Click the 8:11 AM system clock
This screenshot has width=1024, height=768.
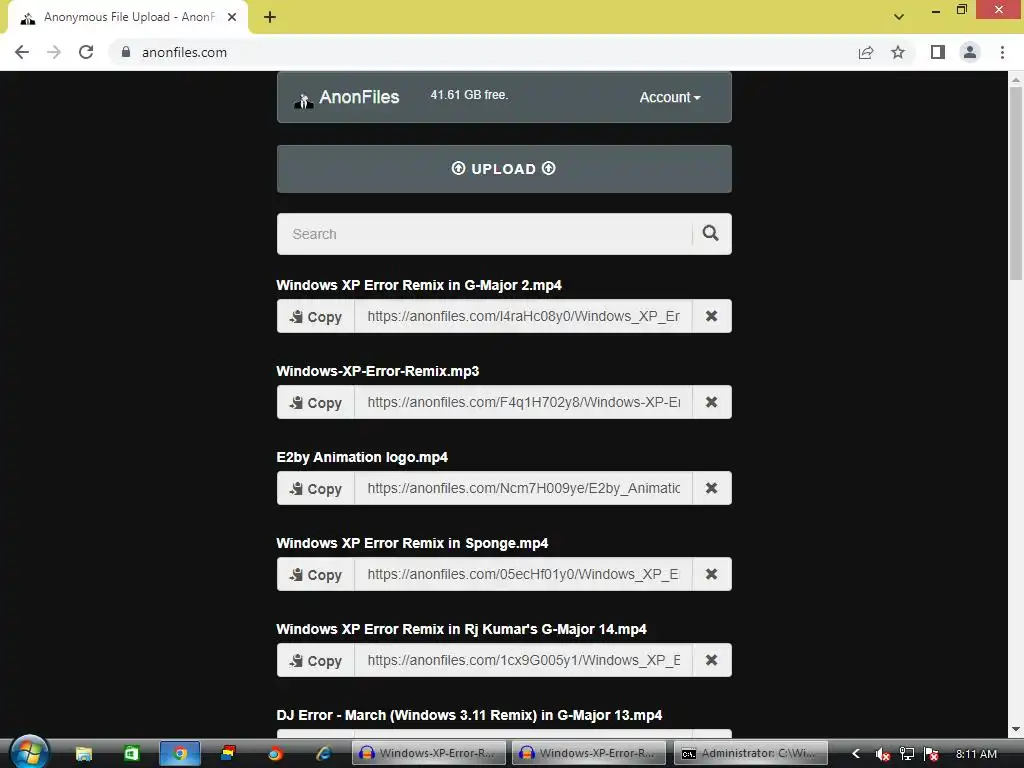(976, 754)
